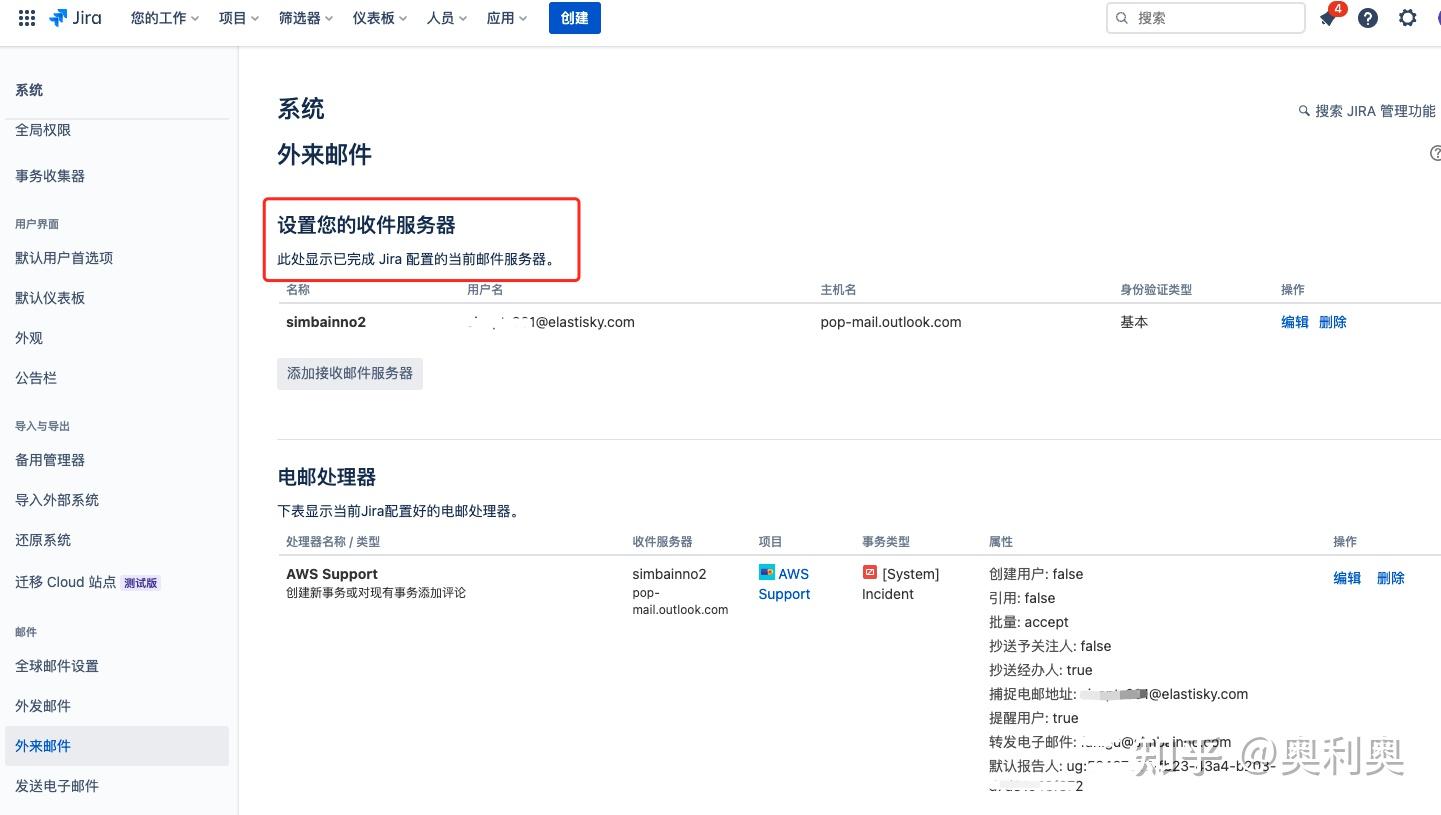Click the 基本 authentication type cell
The image size is (1441, 815).
[x=1134, y=322]
